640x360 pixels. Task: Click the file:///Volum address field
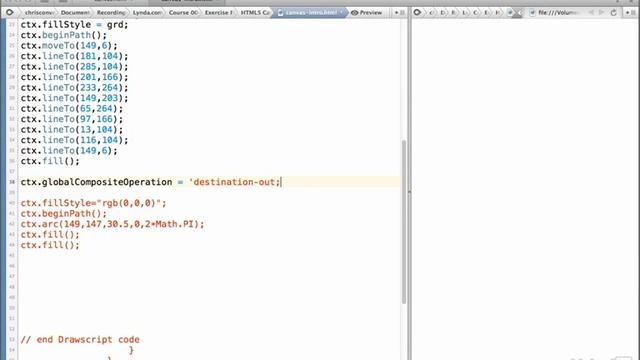(x=557, y=13)
